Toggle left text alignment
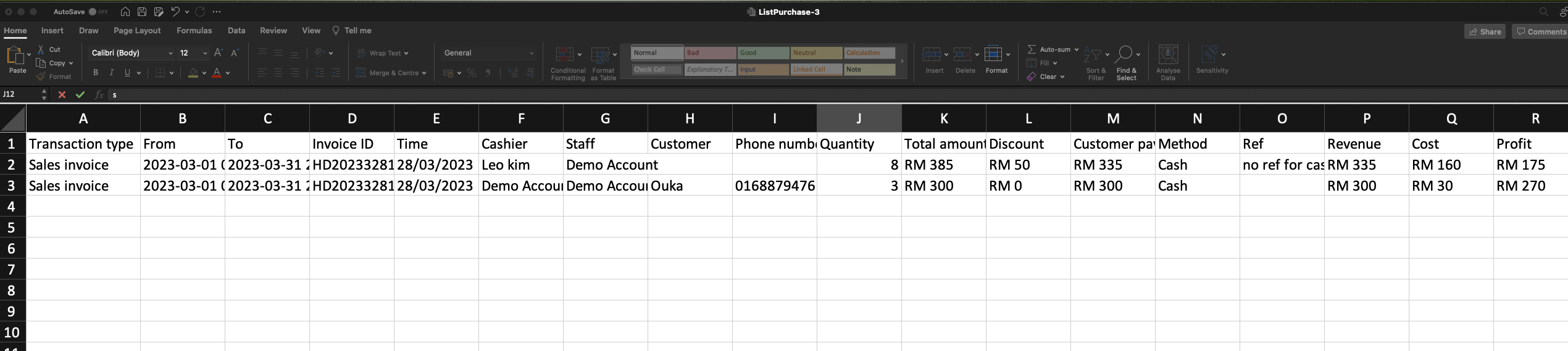 point(262,73)
